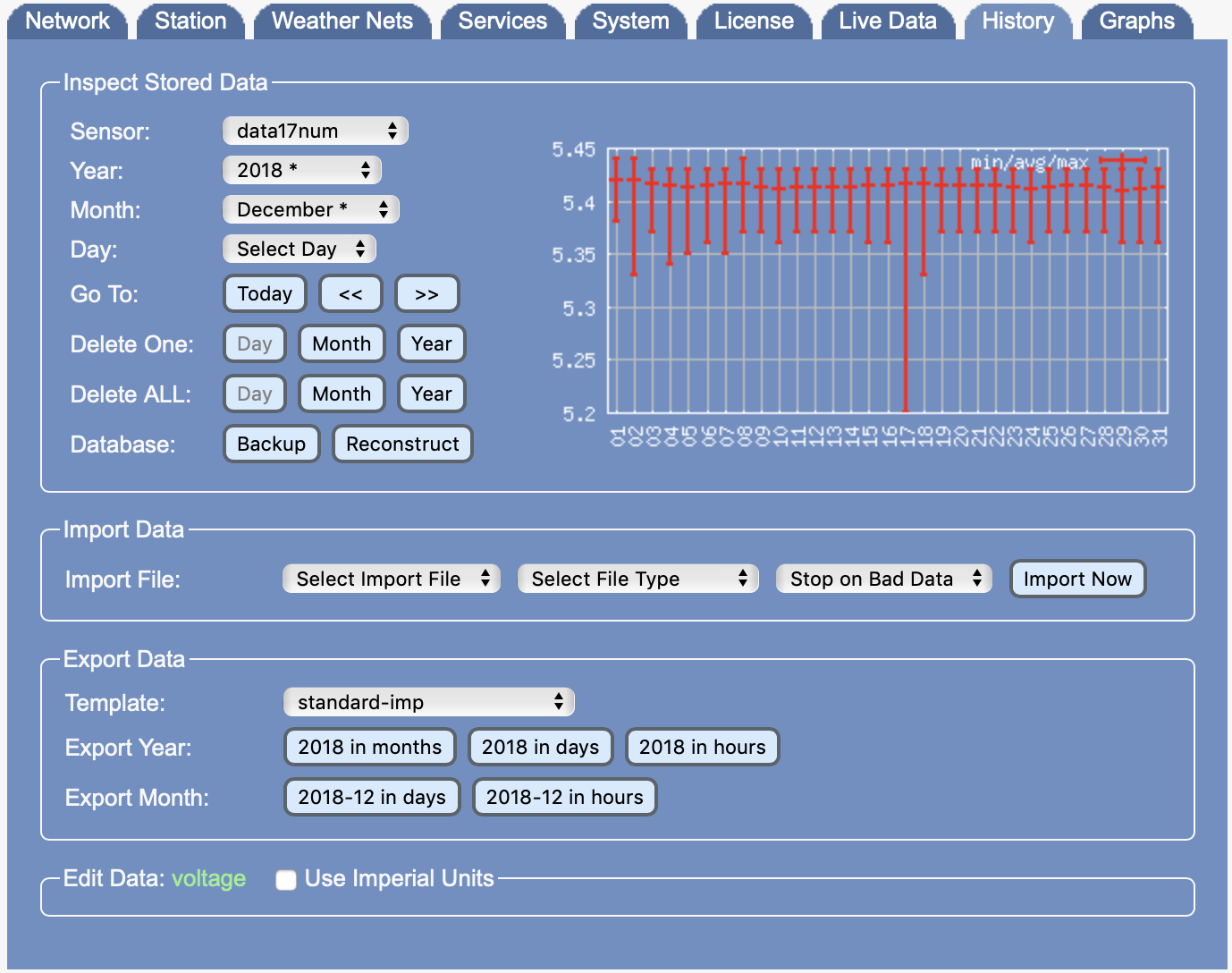Export 2018-12 in hours
Image resolution: width=1232 pixels, height=973 pixels.
click(x=565, y=797)
